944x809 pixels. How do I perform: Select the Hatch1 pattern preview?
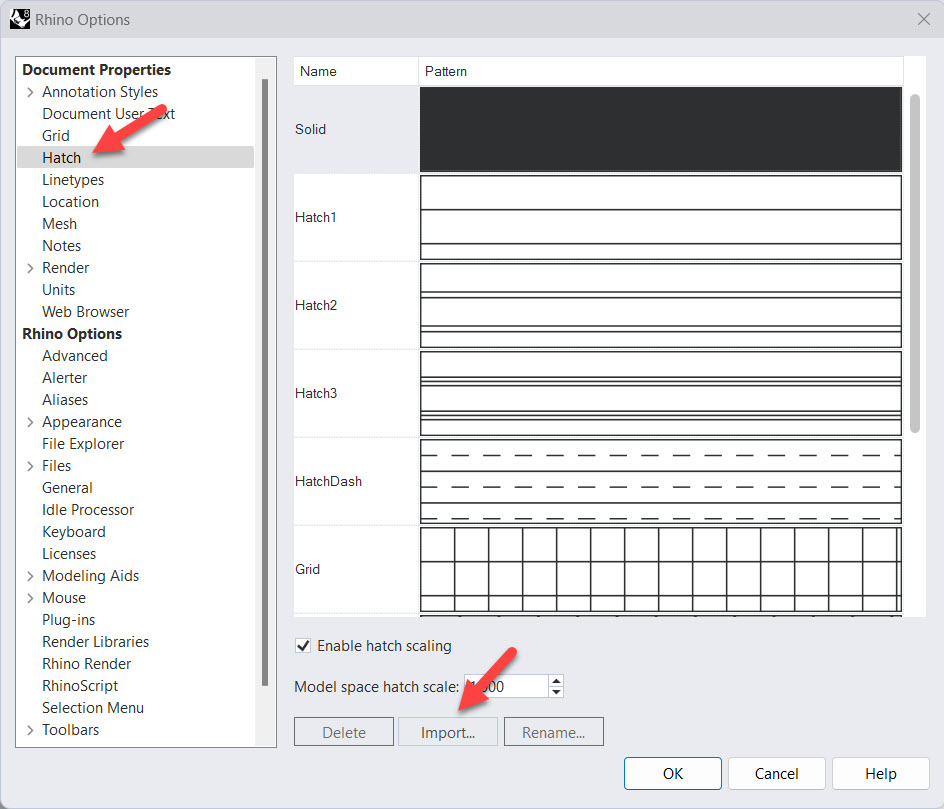coord(660,217)
